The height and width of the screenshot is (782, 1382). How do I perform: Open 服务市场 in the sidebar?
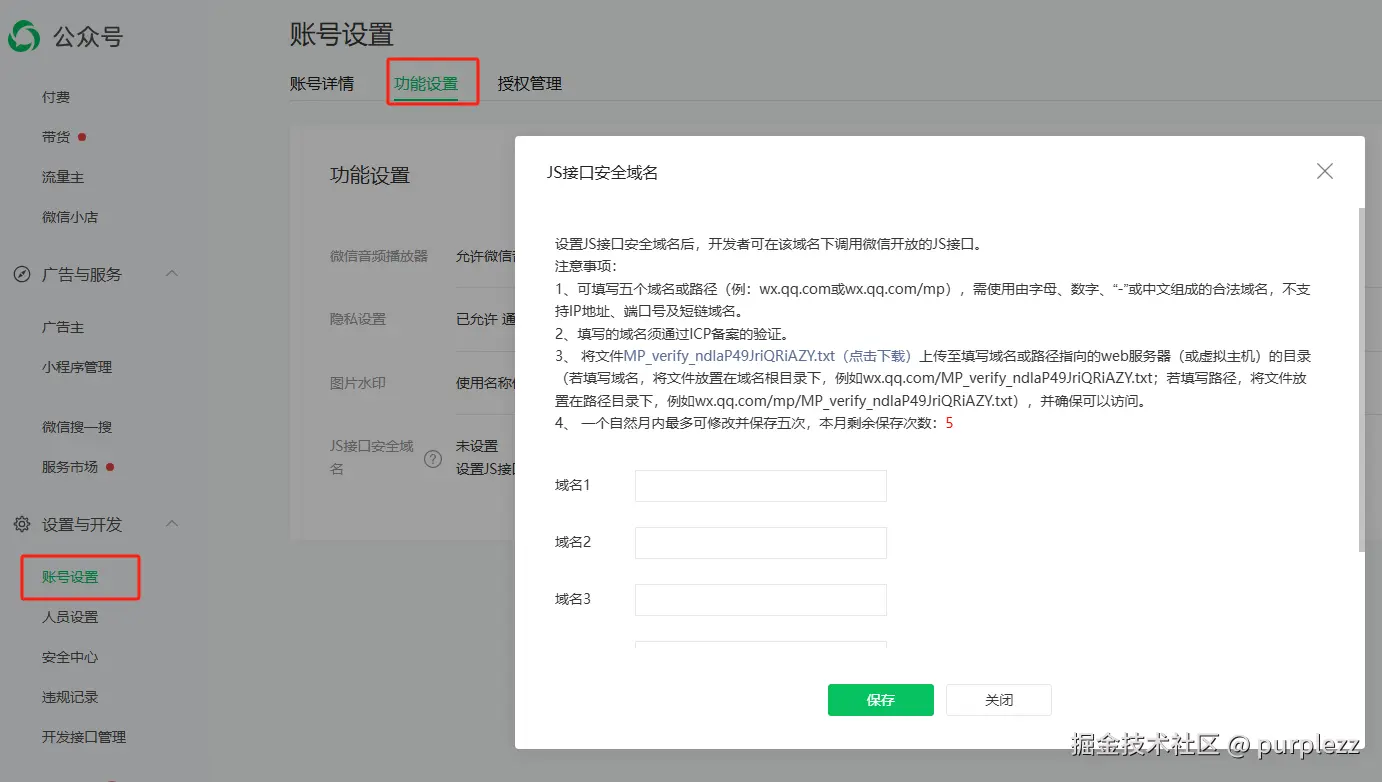pos(70,467)
